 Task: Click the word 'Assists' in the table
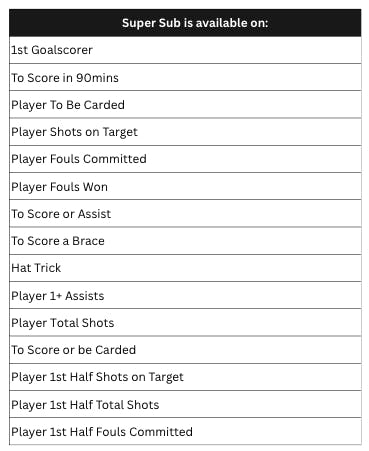pos(84,296)
